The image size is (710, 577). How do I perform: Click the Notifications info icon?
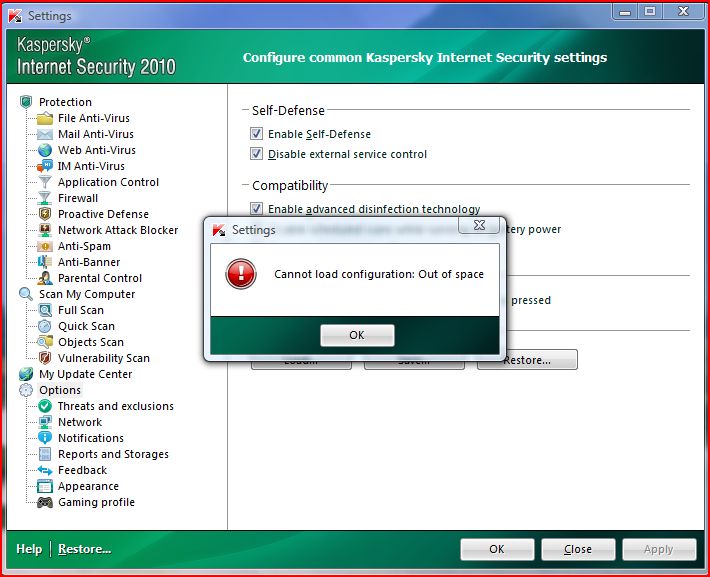45,438
